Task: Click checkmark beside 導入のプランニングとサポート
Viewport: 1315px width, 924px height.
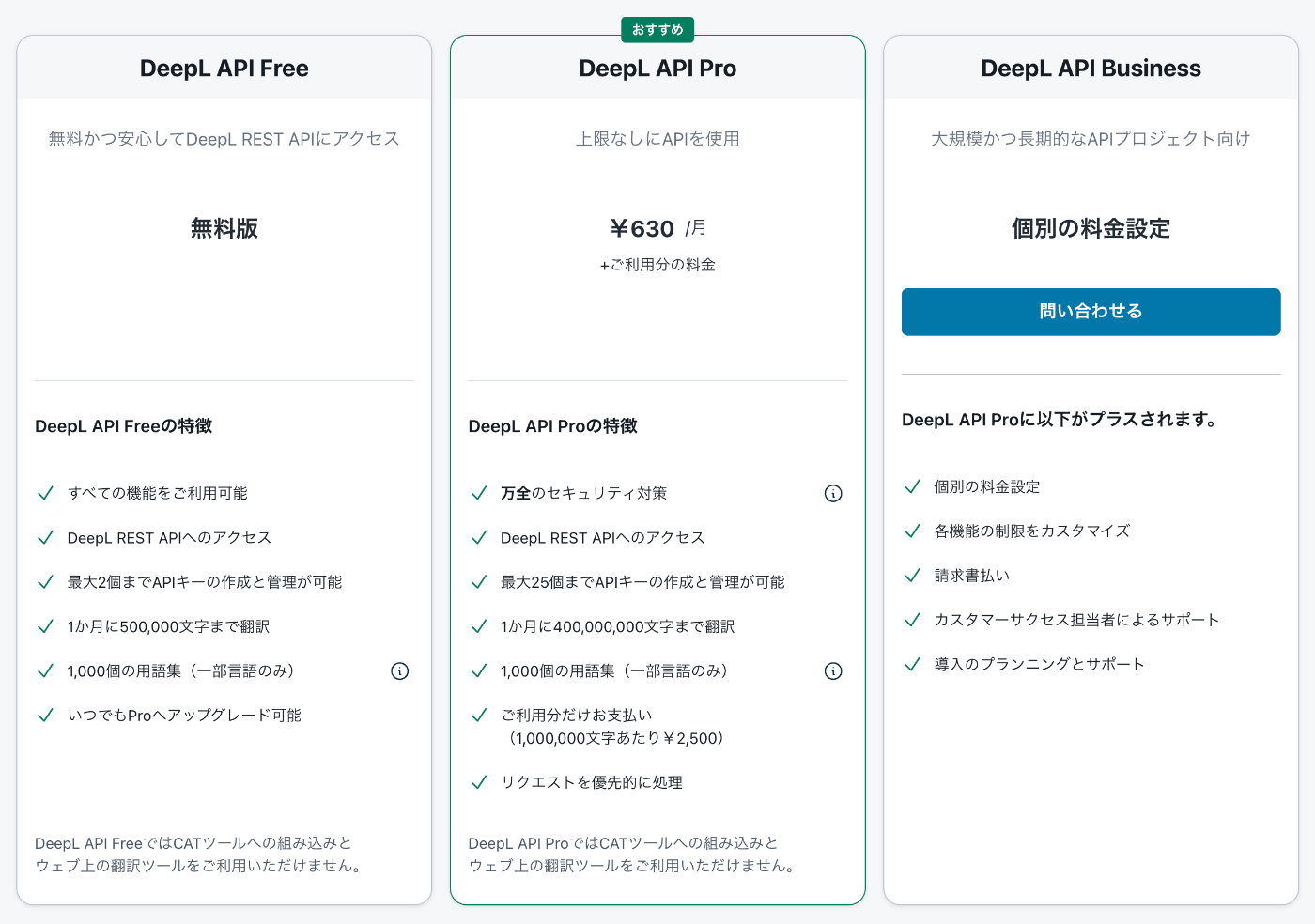Action: 912,664
